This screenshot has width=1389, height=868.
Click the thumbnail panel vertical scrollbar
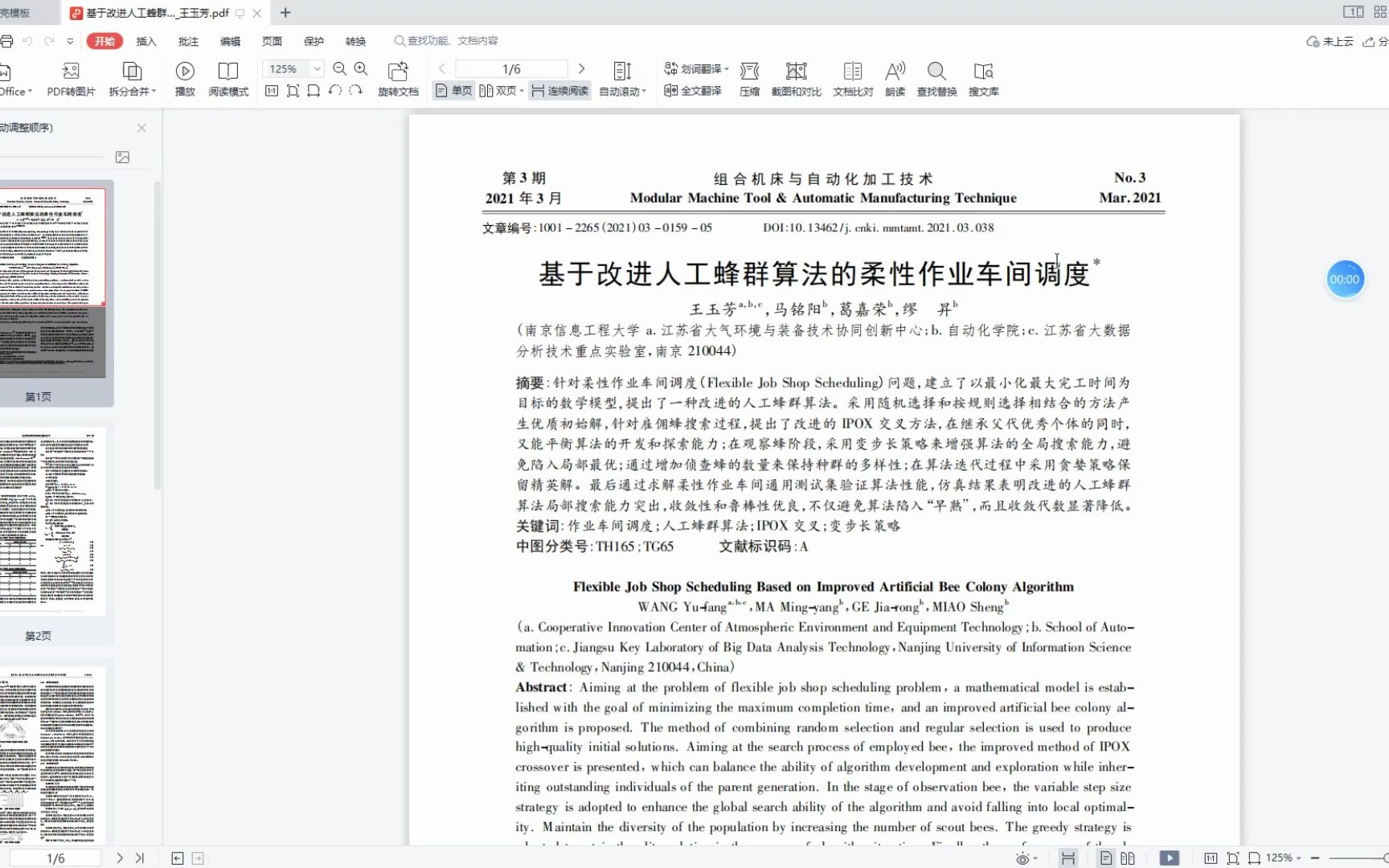(x=158, y=336)
